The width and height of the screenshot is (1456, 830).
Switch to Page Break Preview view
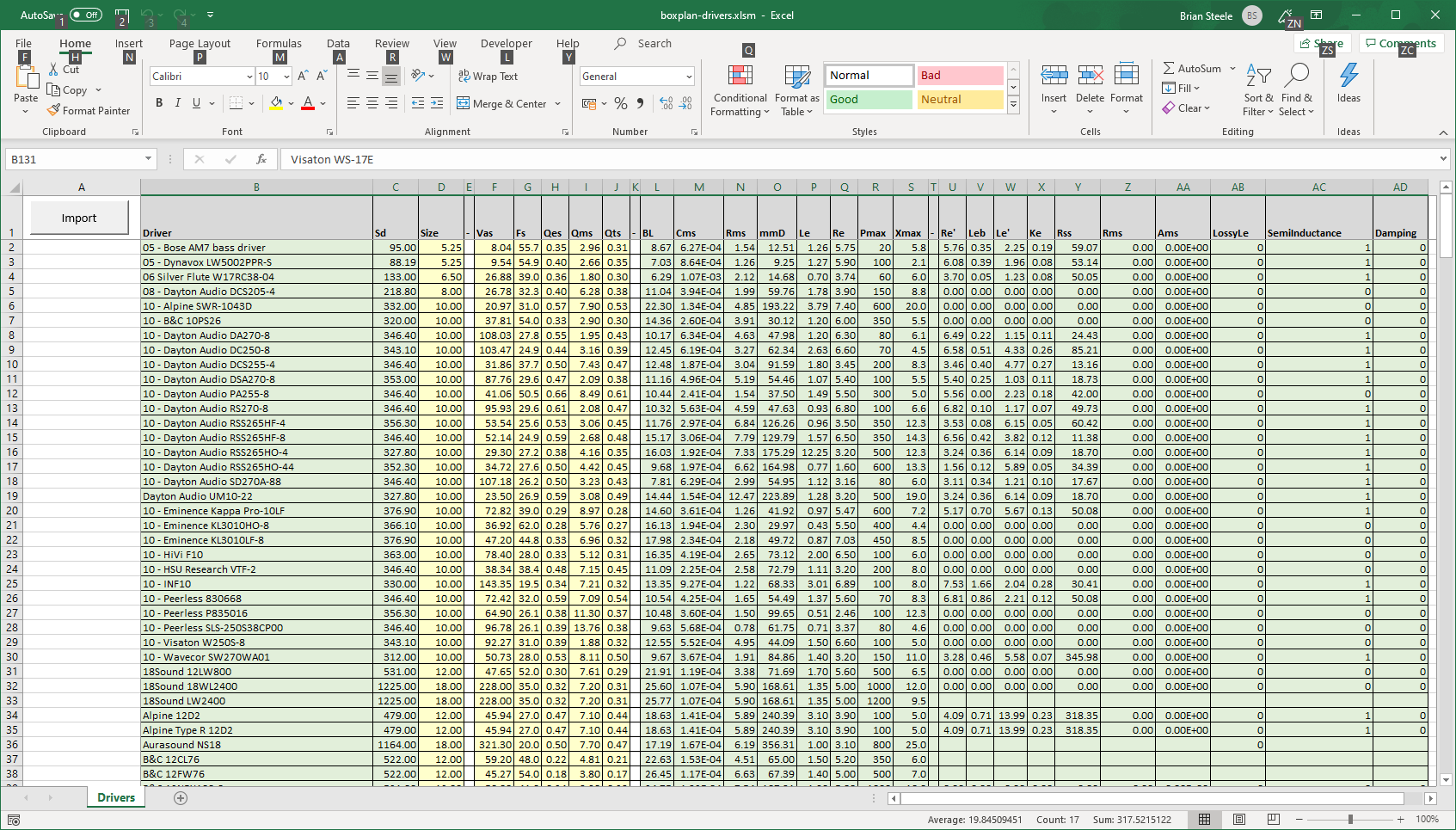coord(1274,819)
